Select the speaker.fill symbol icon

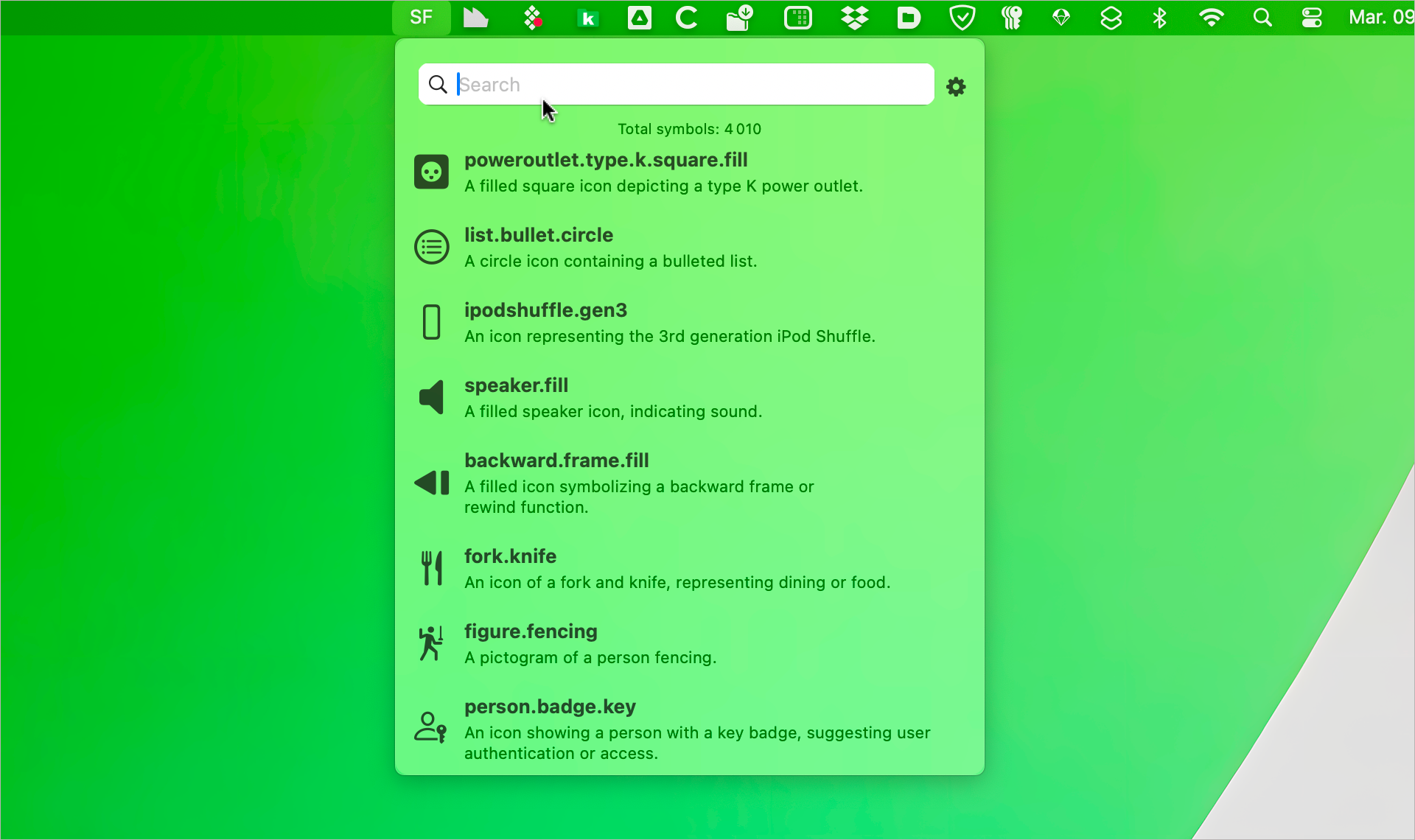tap(431, 397)
